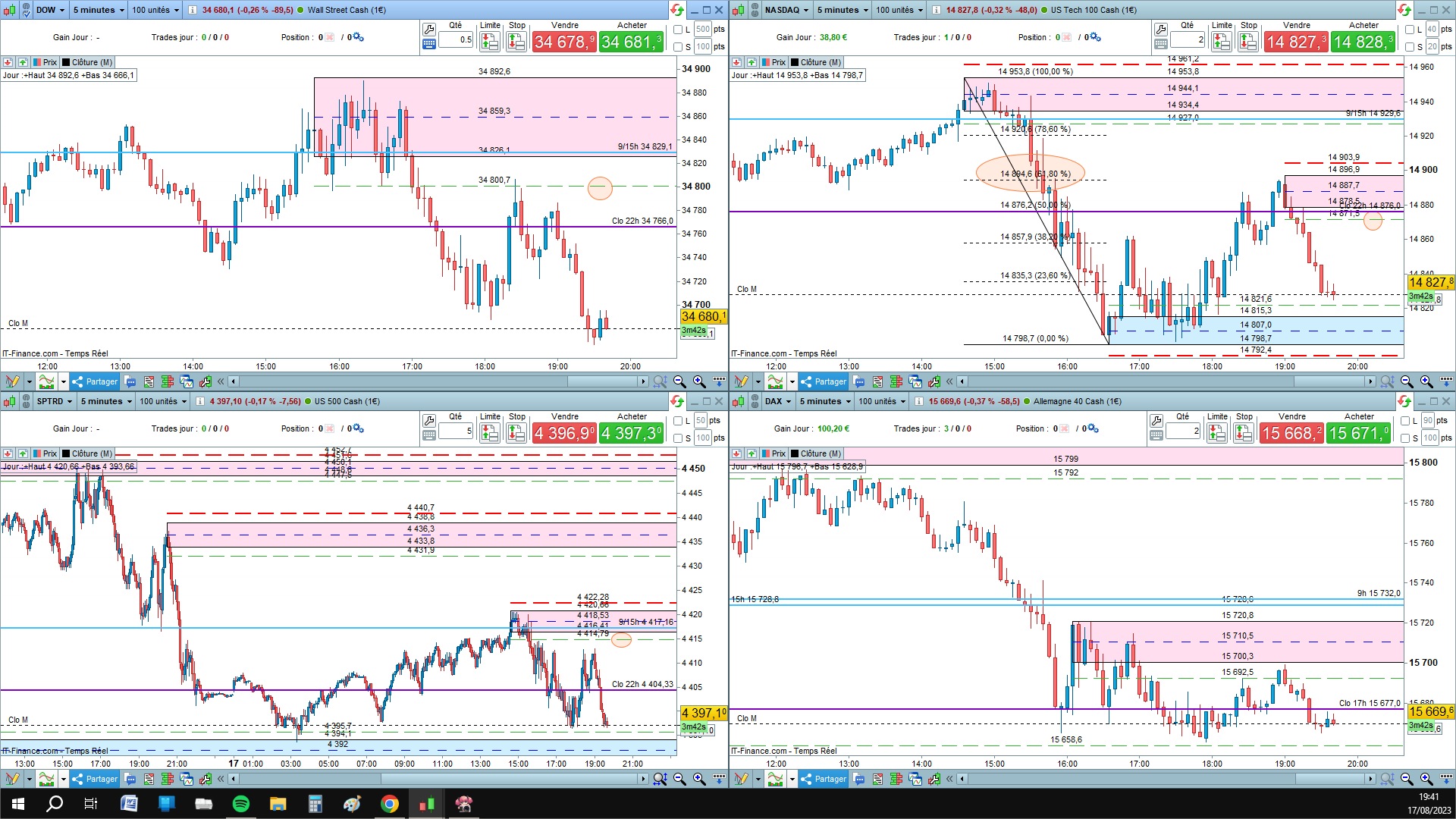Image resolution: width=1456 pixels, height=819 pixels.
Task: Enable the L limit checkbox on DOW panel
Action: 678,30
